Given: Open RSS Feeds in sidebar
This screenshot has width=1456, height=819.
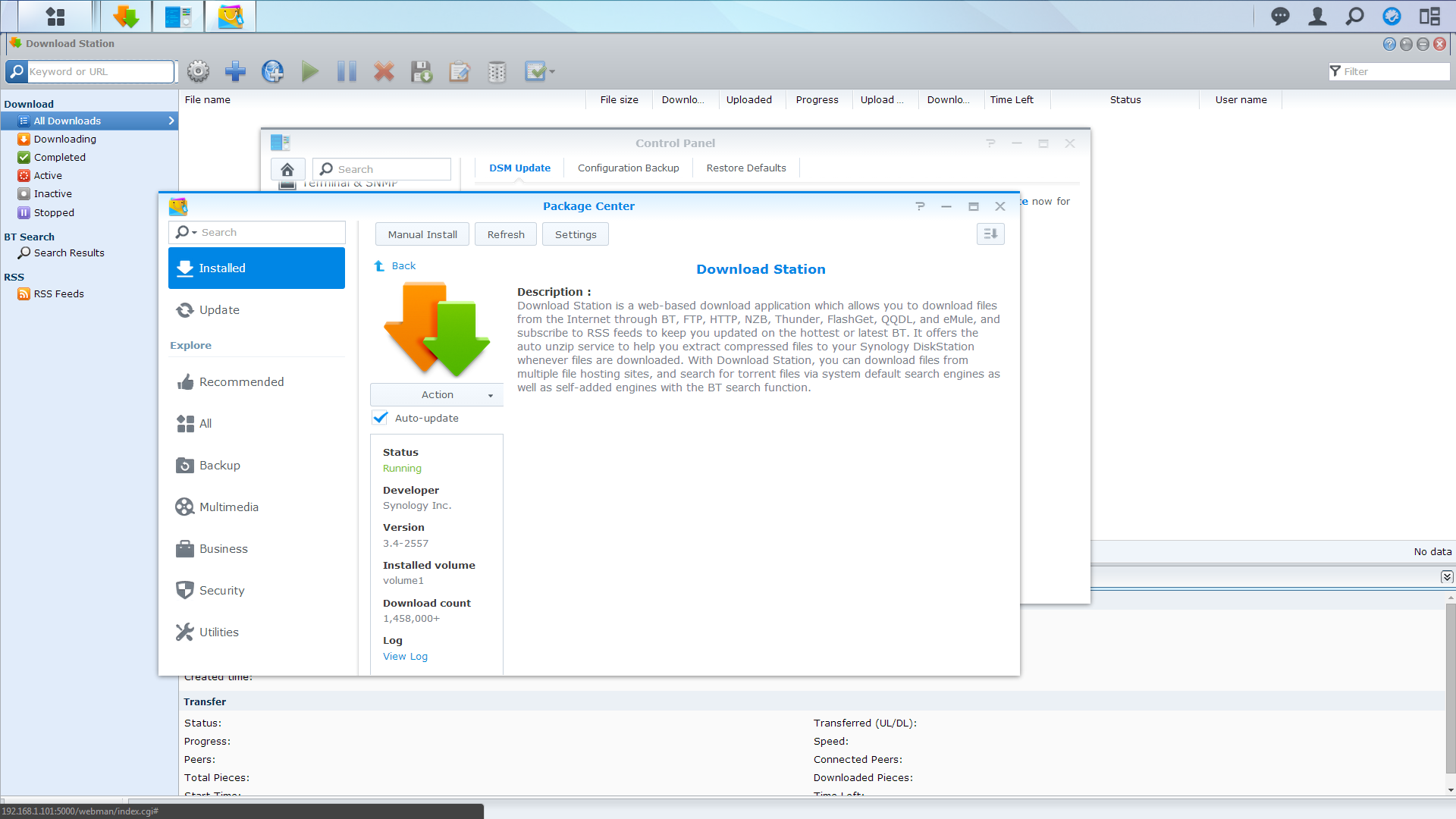Looking at the screenshot, I should [x=89, y=293].
